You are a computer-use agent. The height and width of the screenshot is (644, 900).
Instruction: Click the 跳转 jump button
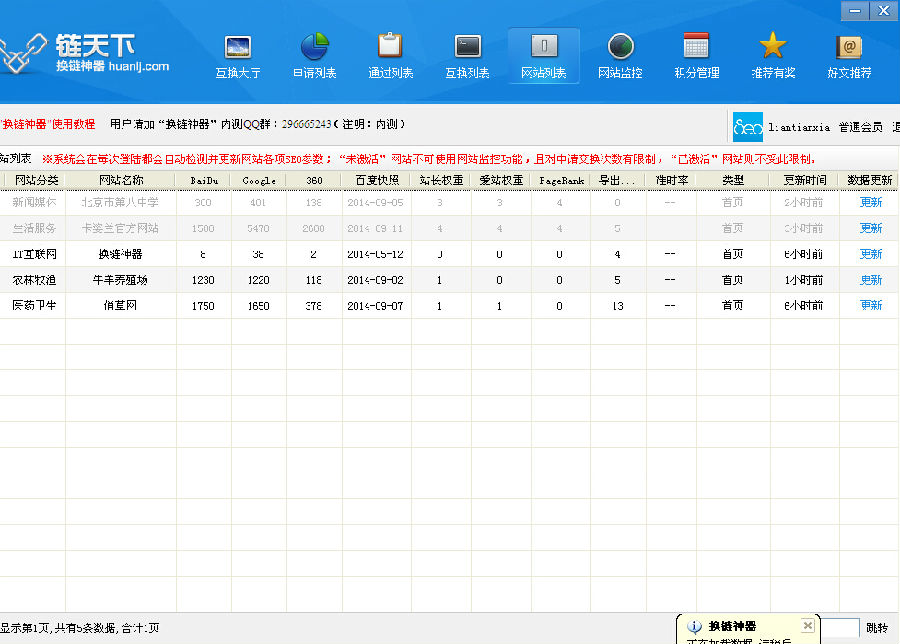pyautogui.click(x=876, y=628)
